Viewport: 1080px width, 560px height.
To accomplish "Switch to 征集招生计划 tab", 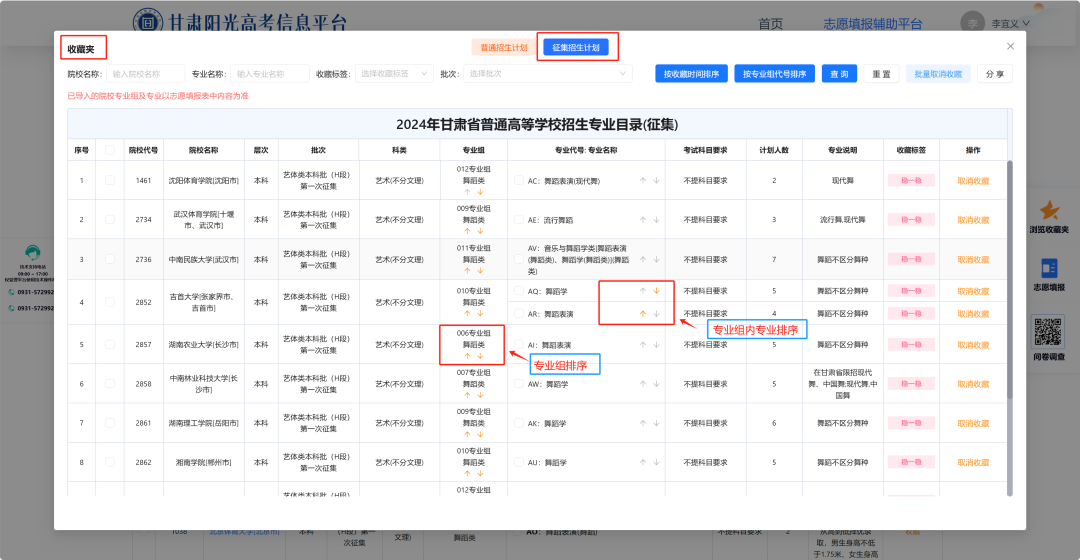I will pos(576,48).
